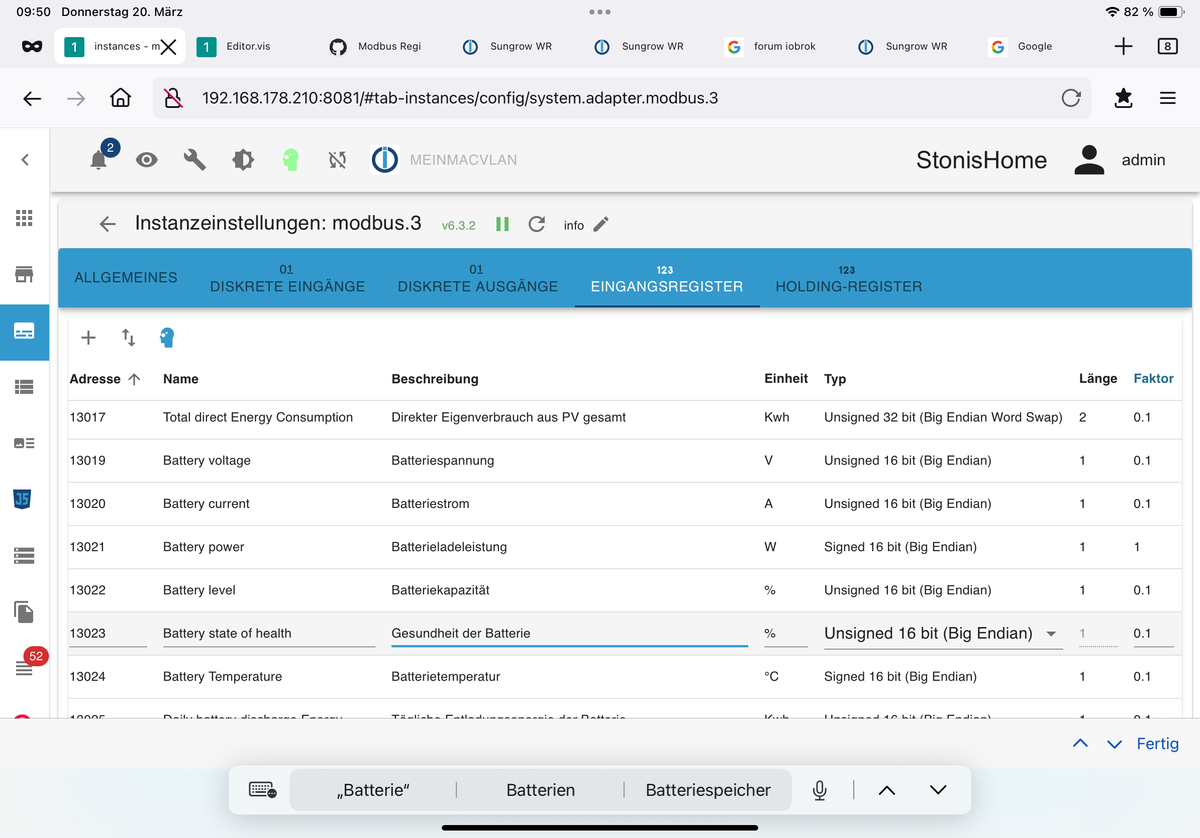Switch theme with brightness icon
1200x838 pixels.
[x=243, y=160]
